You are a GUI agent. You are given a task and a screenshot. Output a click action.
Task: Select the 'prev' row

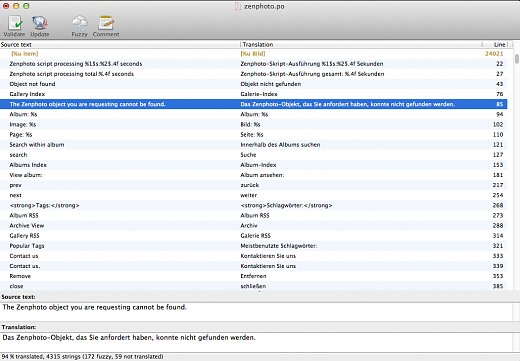coord(254,185)
